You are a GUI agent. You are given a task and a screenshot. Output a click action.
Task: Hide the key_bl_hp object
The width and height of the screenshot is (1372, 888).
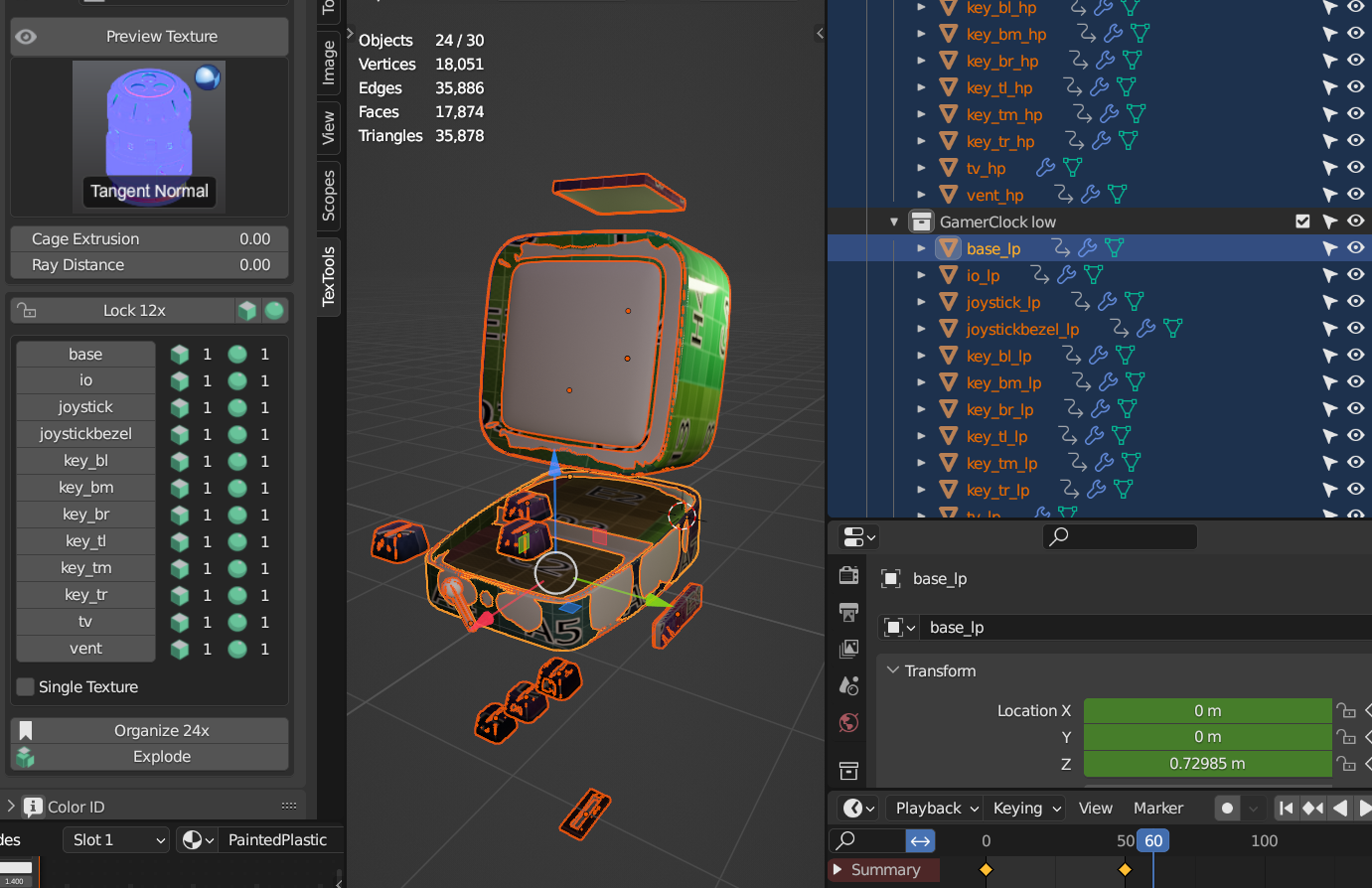(1355, 6)
